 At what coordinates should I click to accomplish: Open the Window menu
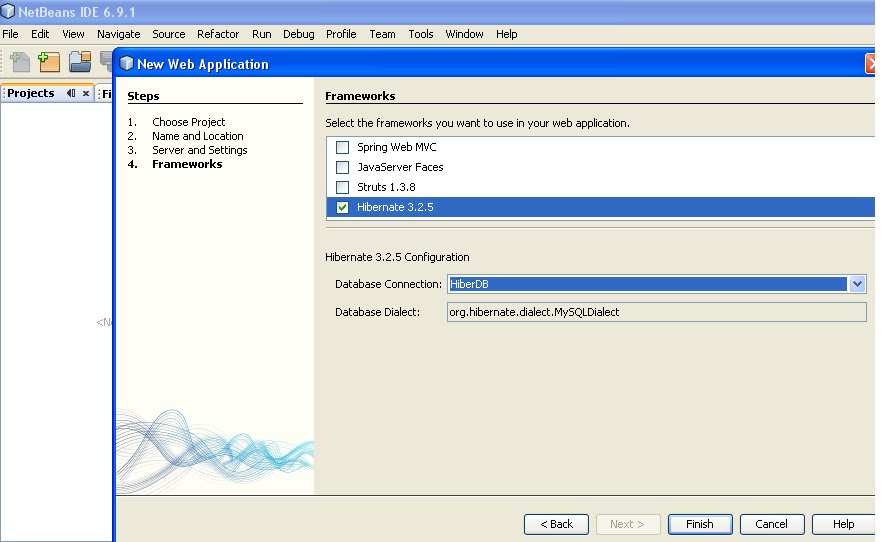pyautogui.click(x=464, y=34)
